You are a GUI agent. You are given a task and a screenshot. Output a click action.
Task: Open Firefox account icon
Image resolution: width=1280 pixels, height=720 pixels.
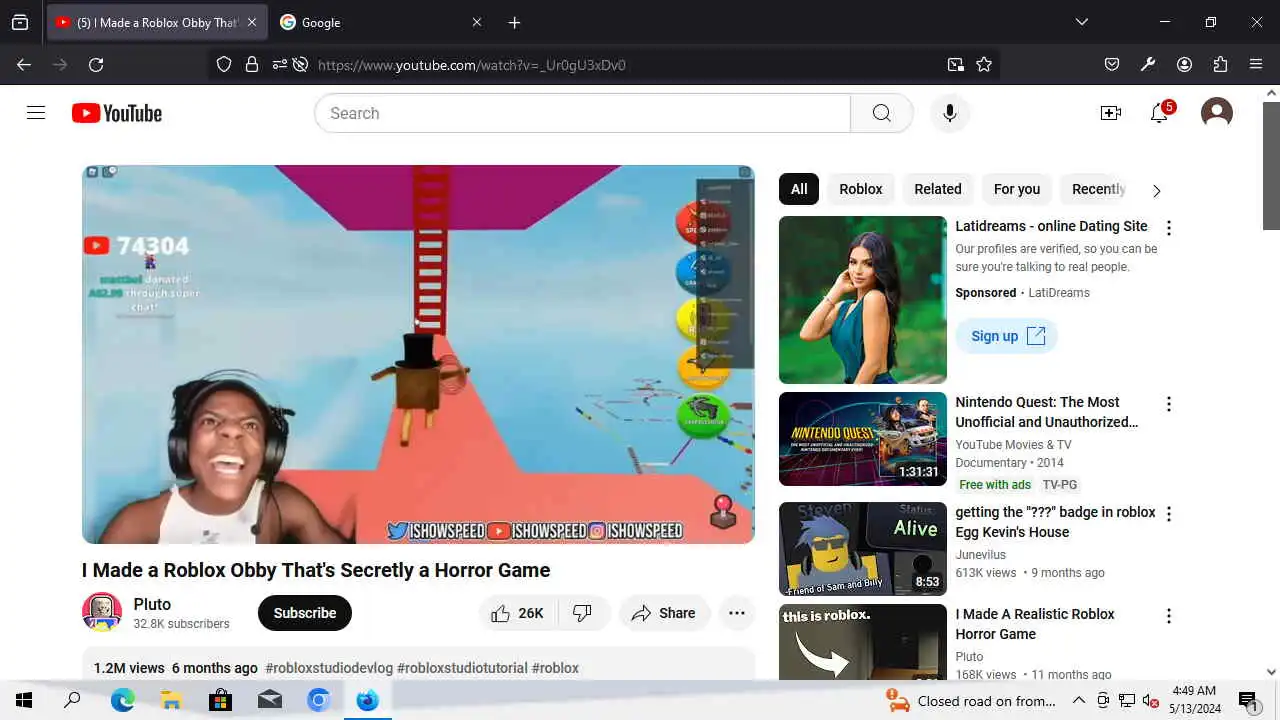pos(1184,64)
